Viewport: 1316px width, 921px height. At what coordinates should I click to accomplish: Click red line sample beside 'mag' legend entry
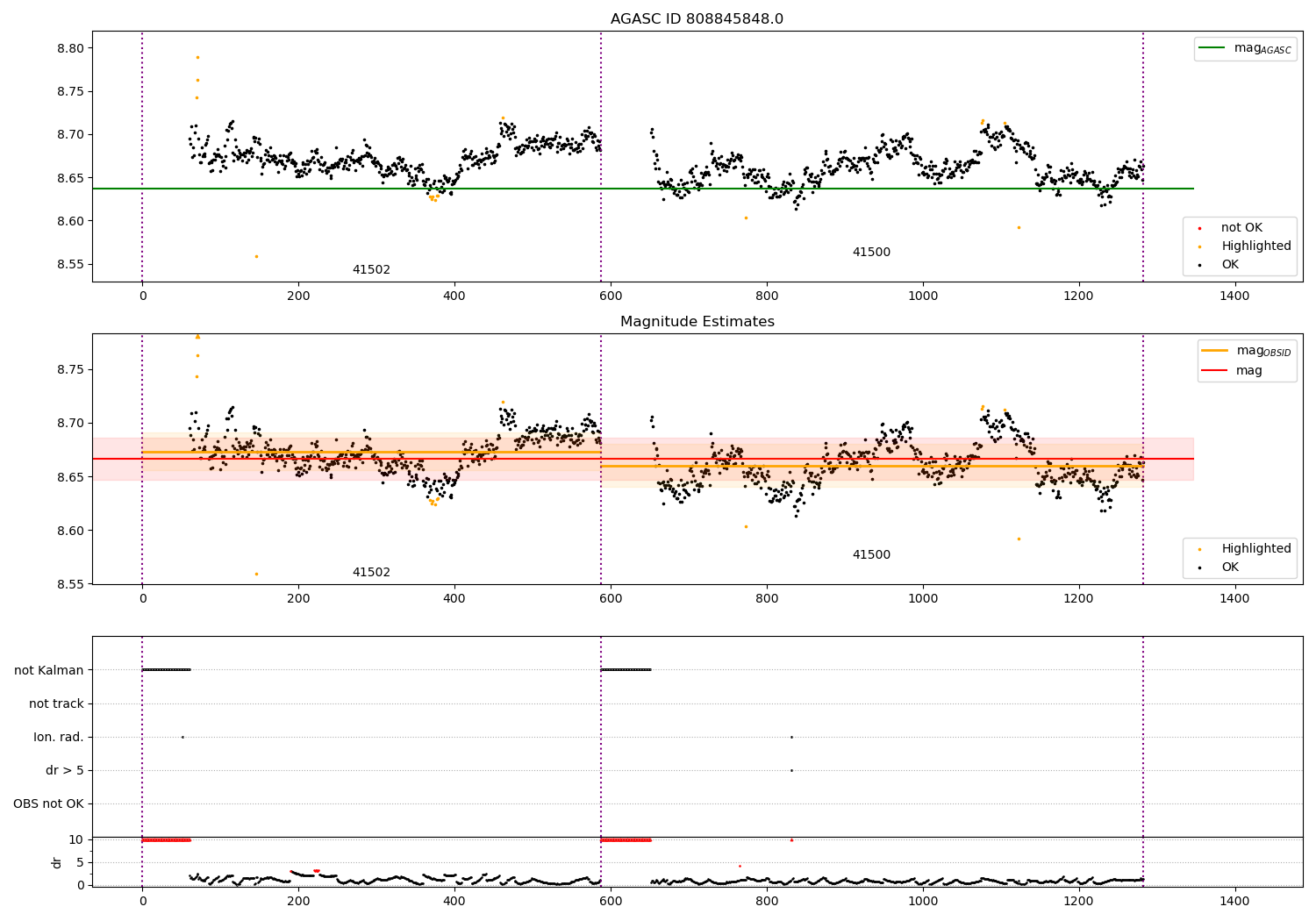(1215, 371)
